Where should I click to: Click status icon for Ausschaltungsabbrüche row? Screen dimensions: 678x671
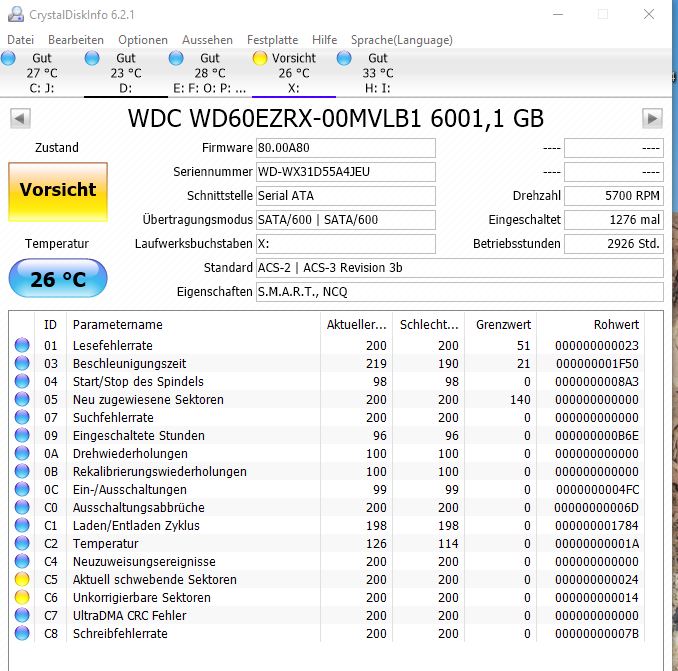tap(22, 507)
